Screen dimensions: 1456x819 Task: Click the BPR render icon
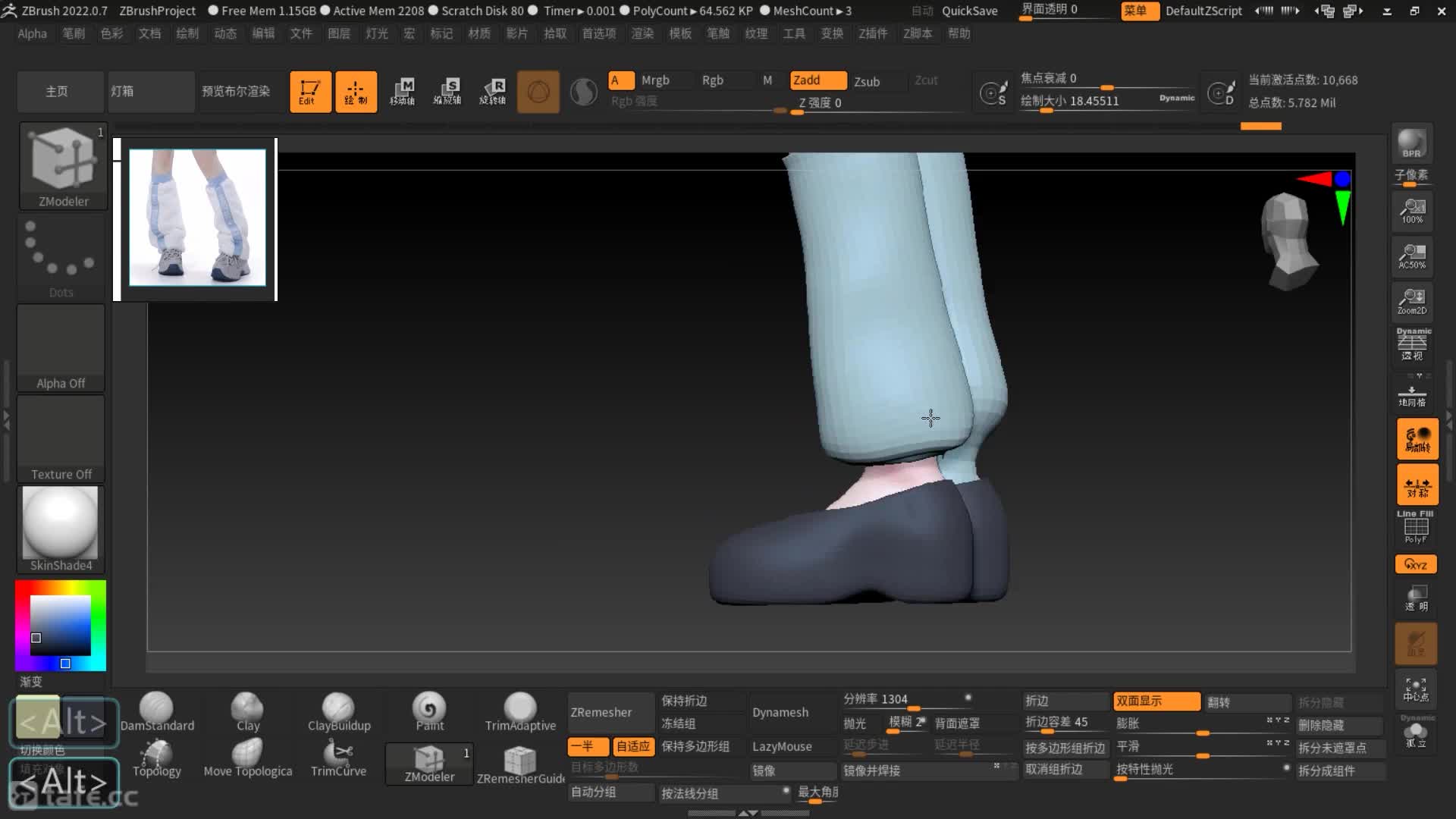tap(1412, 143)
